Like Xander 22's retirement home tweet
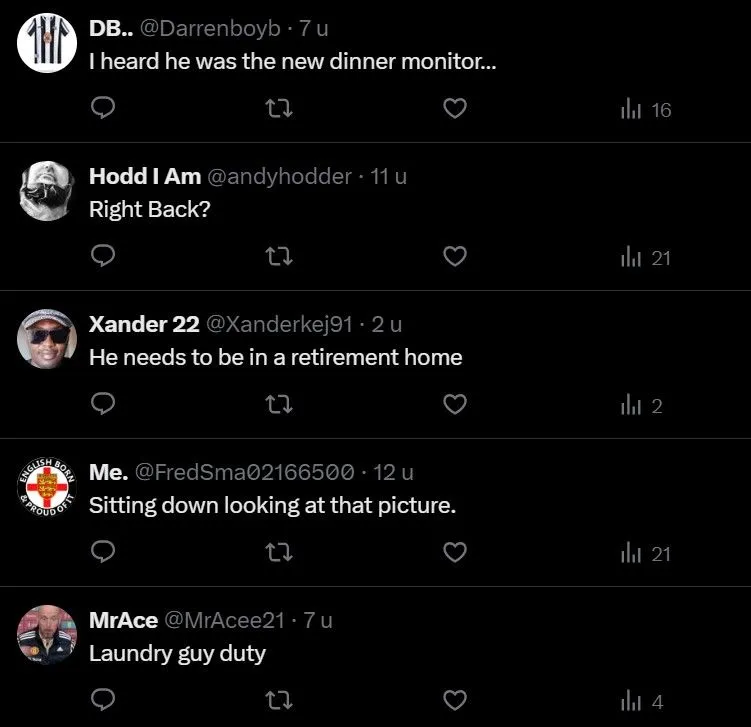Viewport: 751px width, 727px height. 455,405
